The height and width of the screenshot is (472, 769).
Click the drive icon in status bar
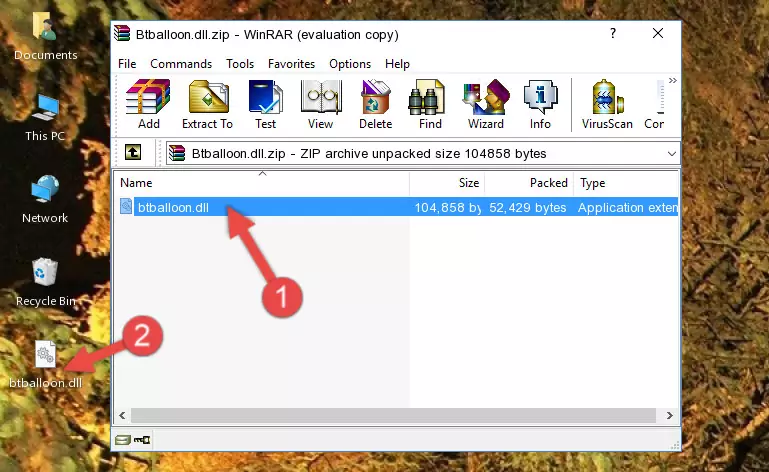pyautogui.click(x=123, y=440)
